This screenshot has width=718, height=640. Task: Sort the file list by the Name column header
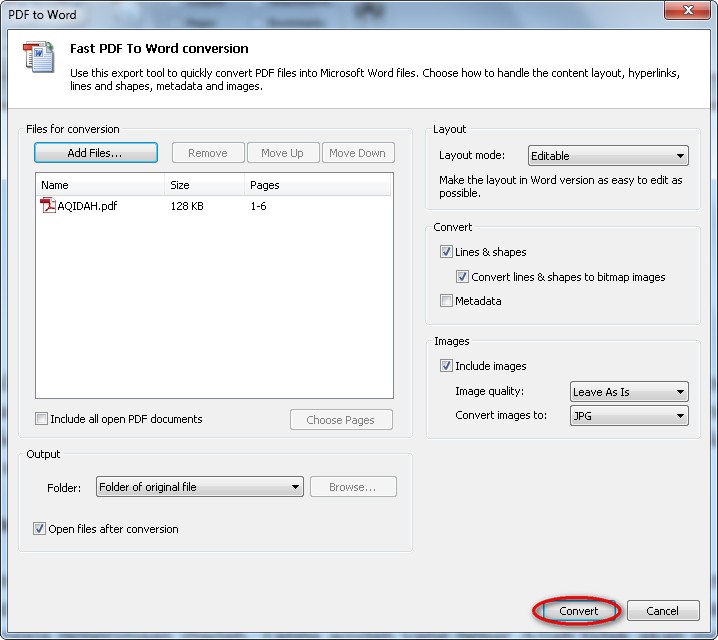coord(100,185)
